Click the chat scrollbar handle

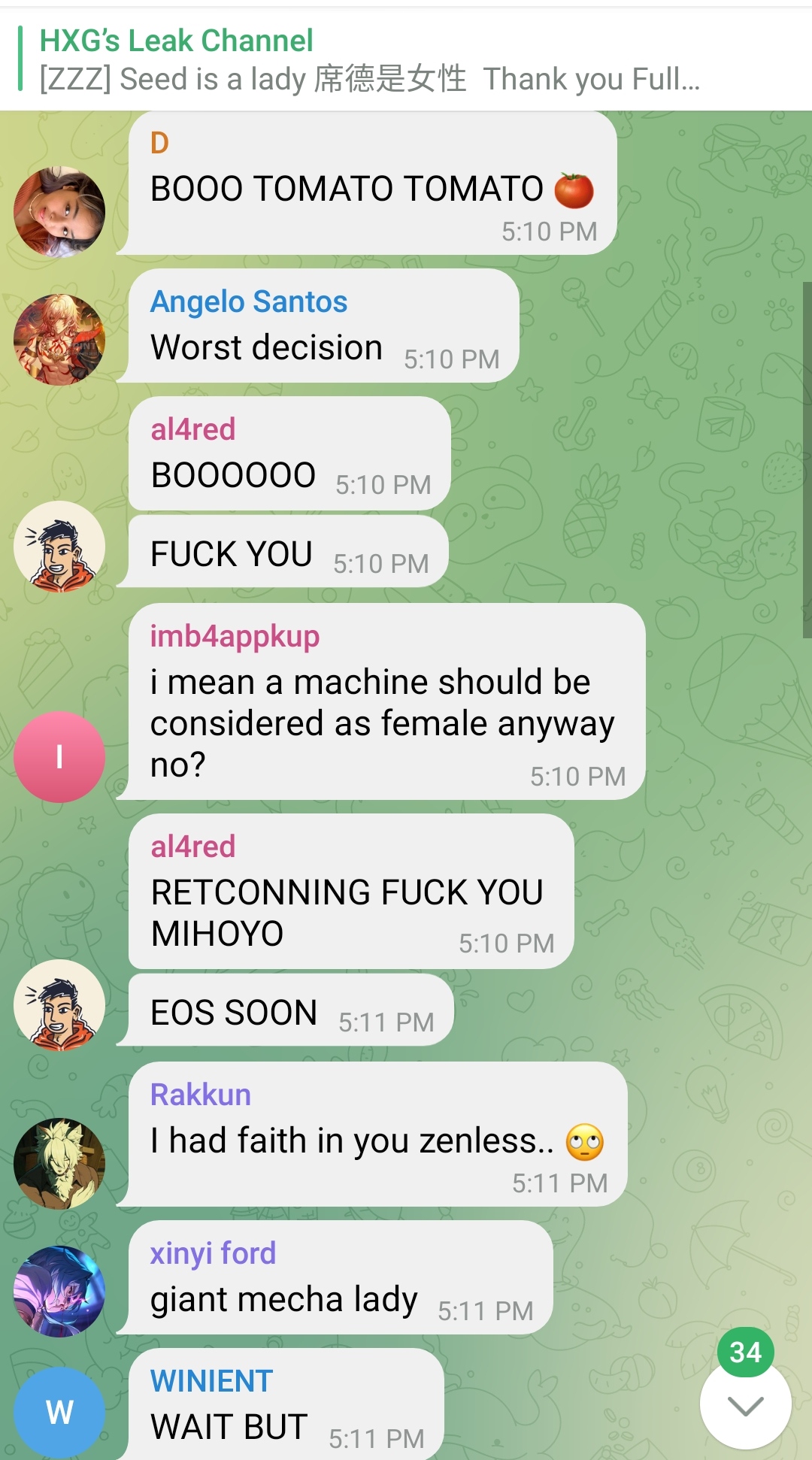click(x=807, y=460)
